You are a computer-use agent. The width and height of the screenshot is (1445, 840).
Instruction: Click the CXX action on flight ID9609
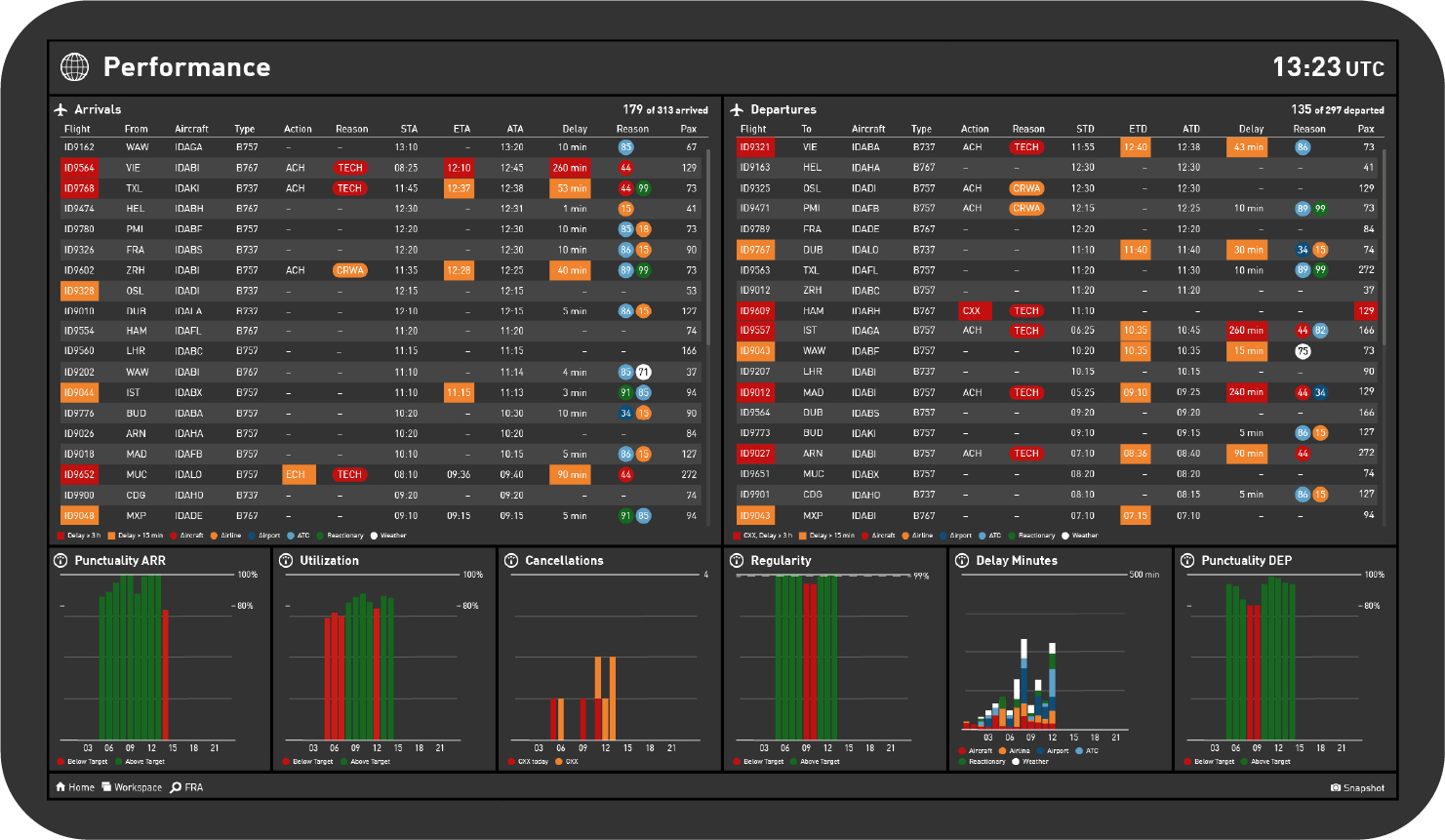(972, 311)
